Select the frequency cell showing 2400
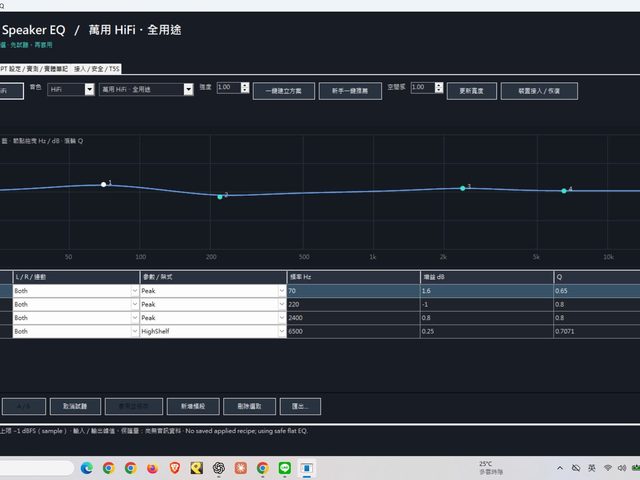The width and height of the screenshot is (640, 480). tap(353, 318)
